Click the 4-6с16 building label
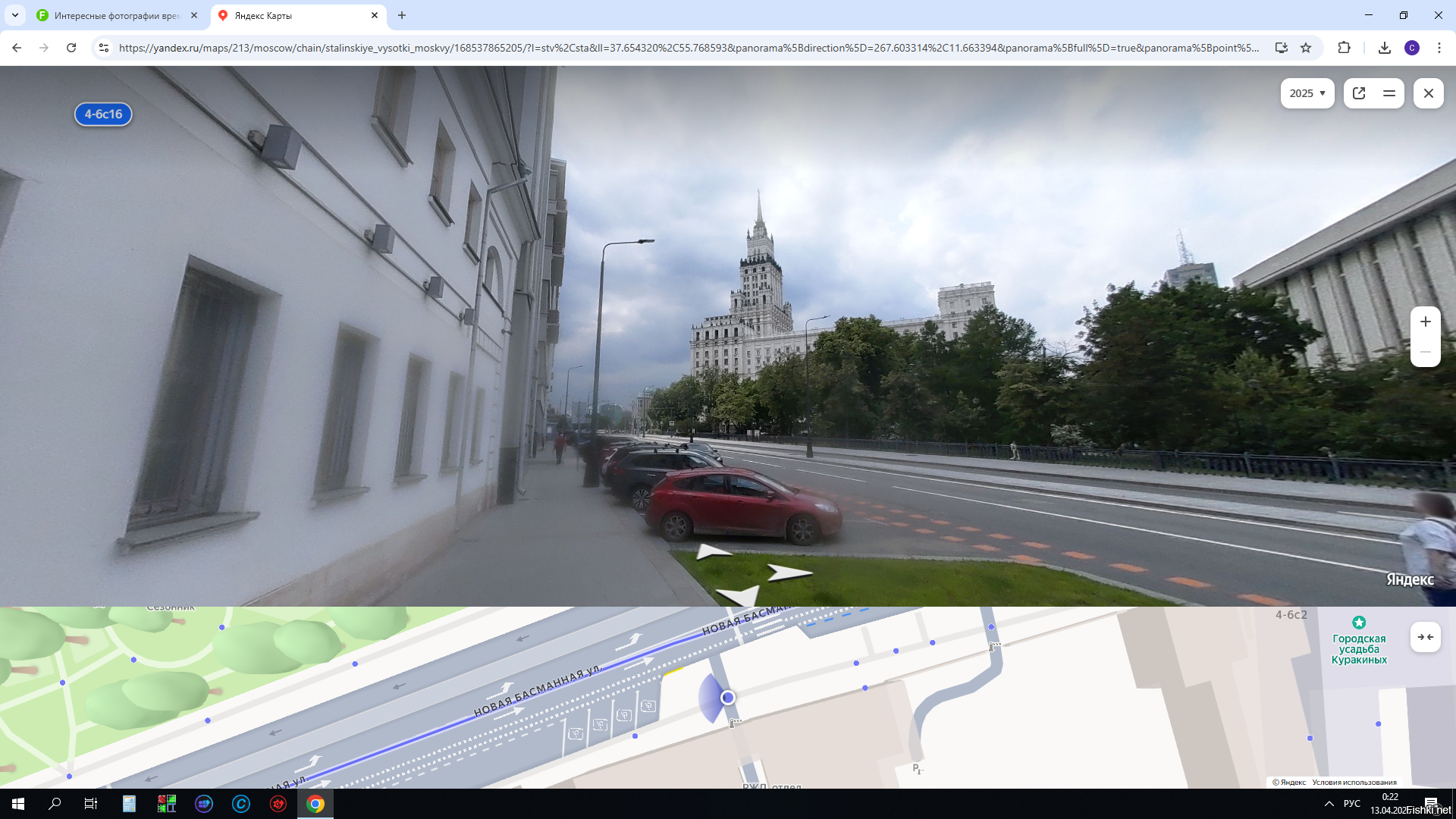 (x=103, y=115)
